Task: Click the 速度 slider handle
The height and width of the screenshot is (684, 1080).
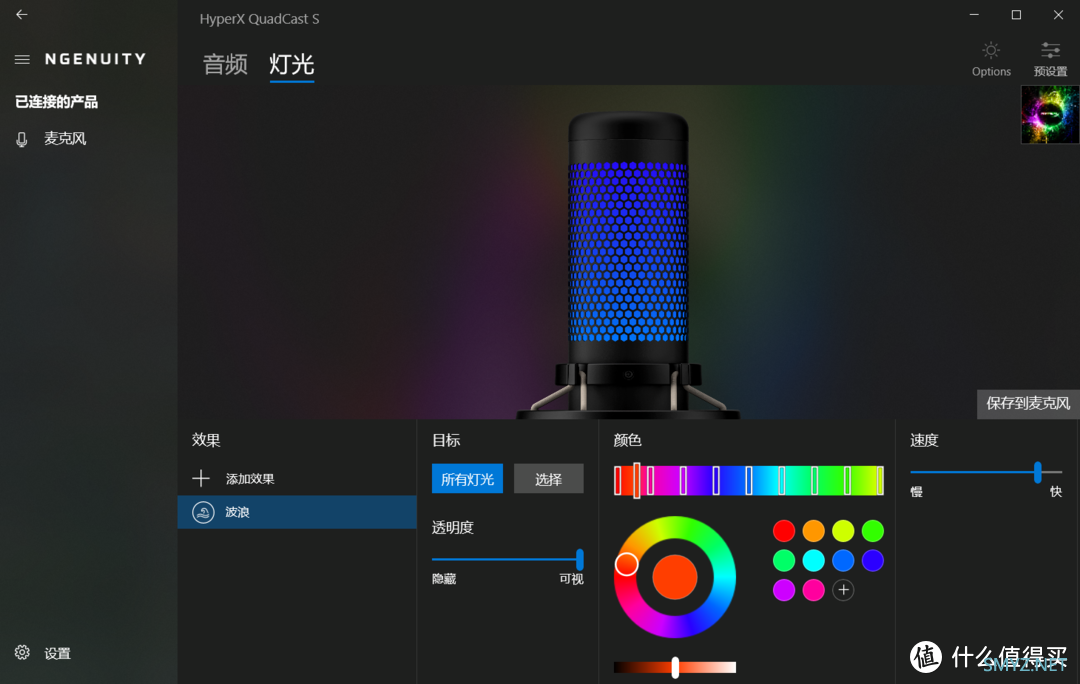Action: point(1038,473)
